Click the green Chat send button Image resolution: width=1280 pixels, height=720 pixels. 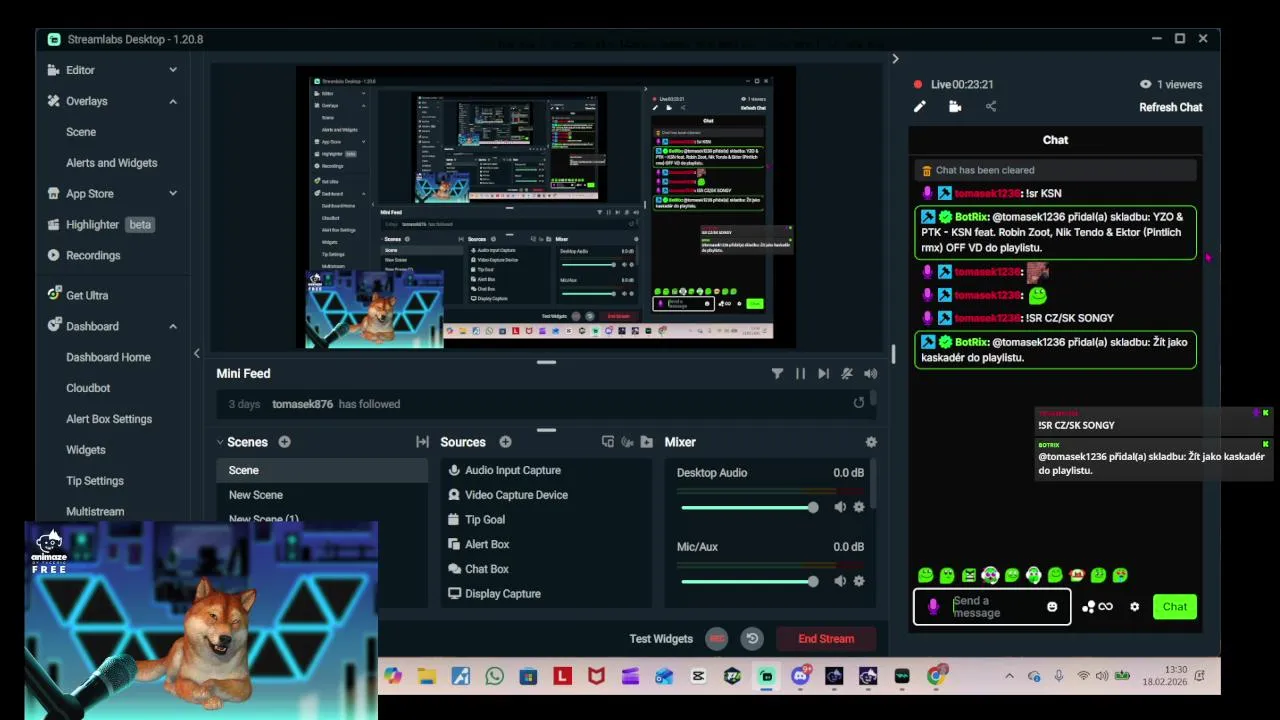1175,607
